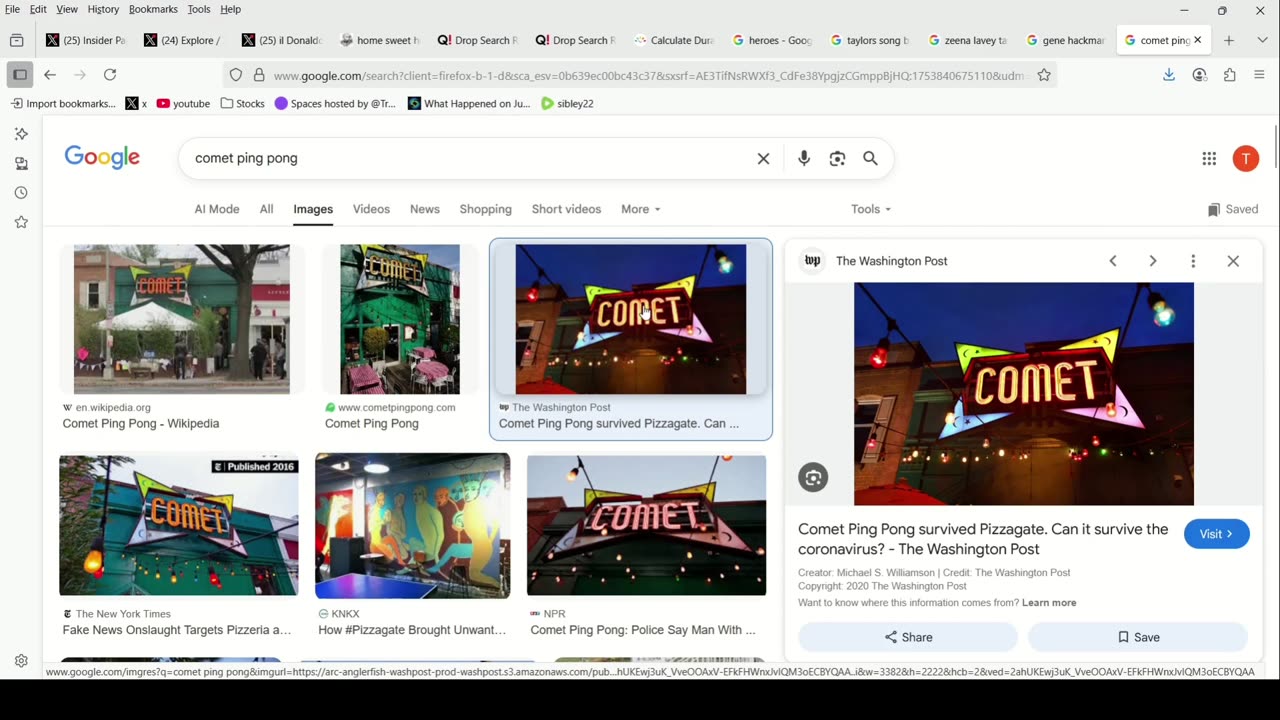The image size is (1280, 720).
Task: Click the large Comet preview image
Action: pyautogui.click(x=1024, y=394)
